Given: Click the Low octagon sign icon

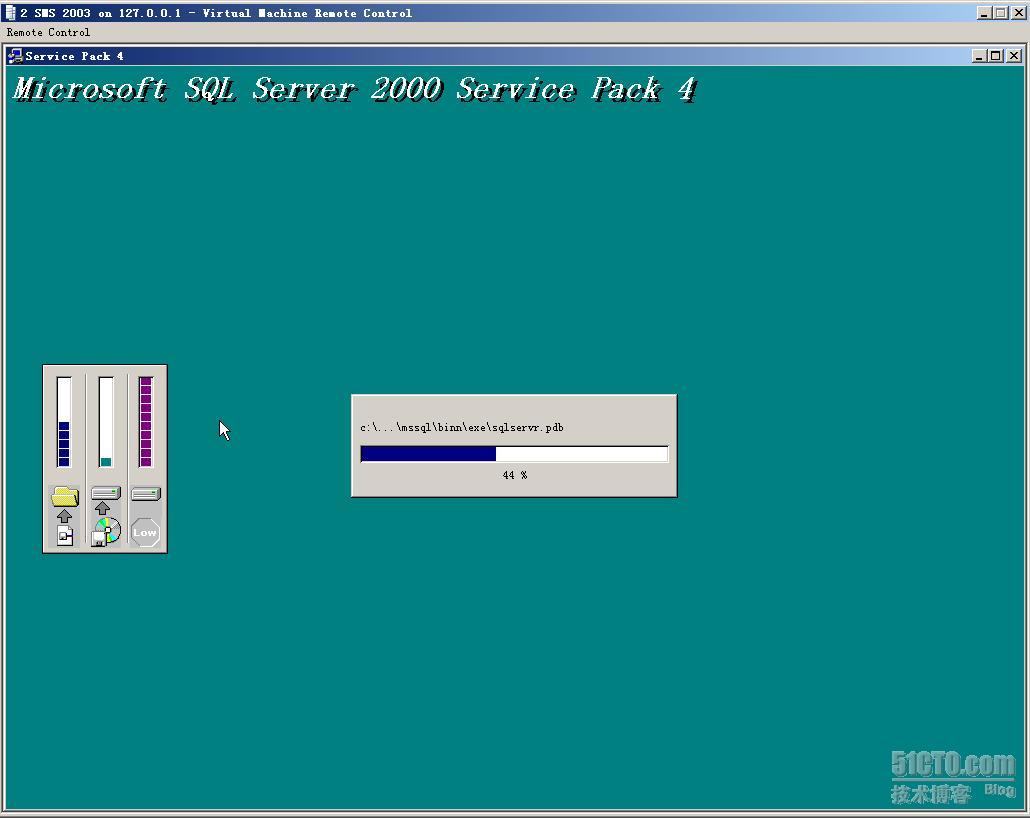Looking at the screenshot, I should pyautogui.click(x=145, y=532).
